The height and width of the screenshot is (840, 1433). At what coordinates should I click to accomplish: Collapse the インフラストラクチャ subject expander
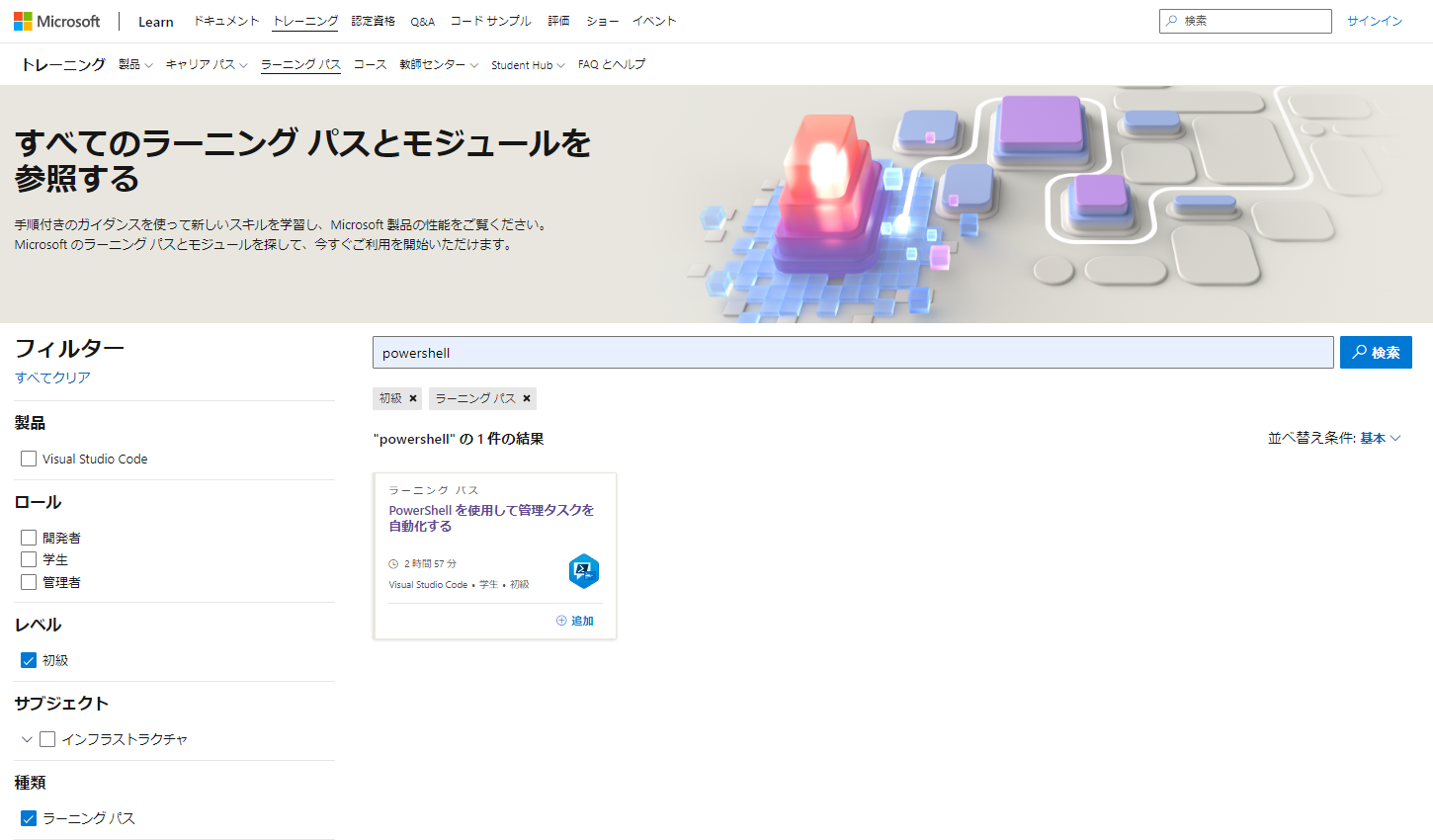tap(27, 738)
